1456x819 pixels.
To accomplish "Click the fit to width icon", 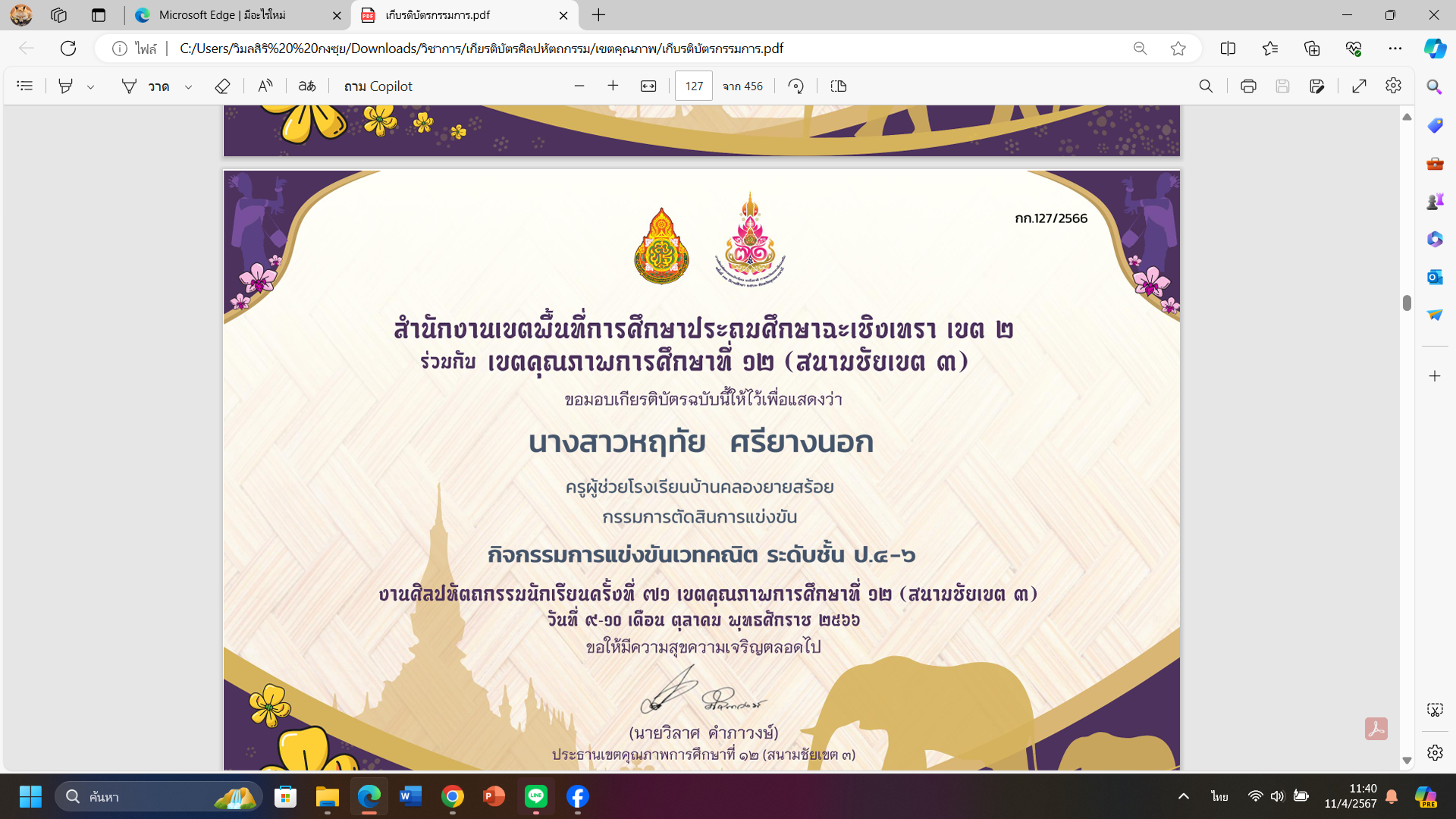I will click(x=648, y=86).
